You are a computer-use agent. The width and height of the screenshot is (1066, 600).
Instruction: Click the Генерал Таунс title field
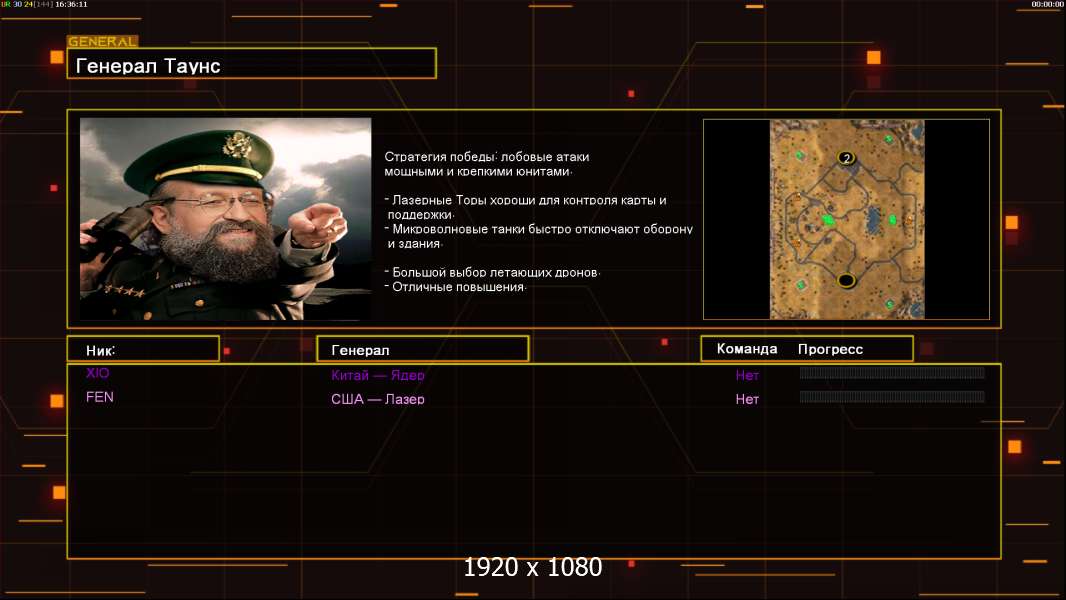pos(251,64)
